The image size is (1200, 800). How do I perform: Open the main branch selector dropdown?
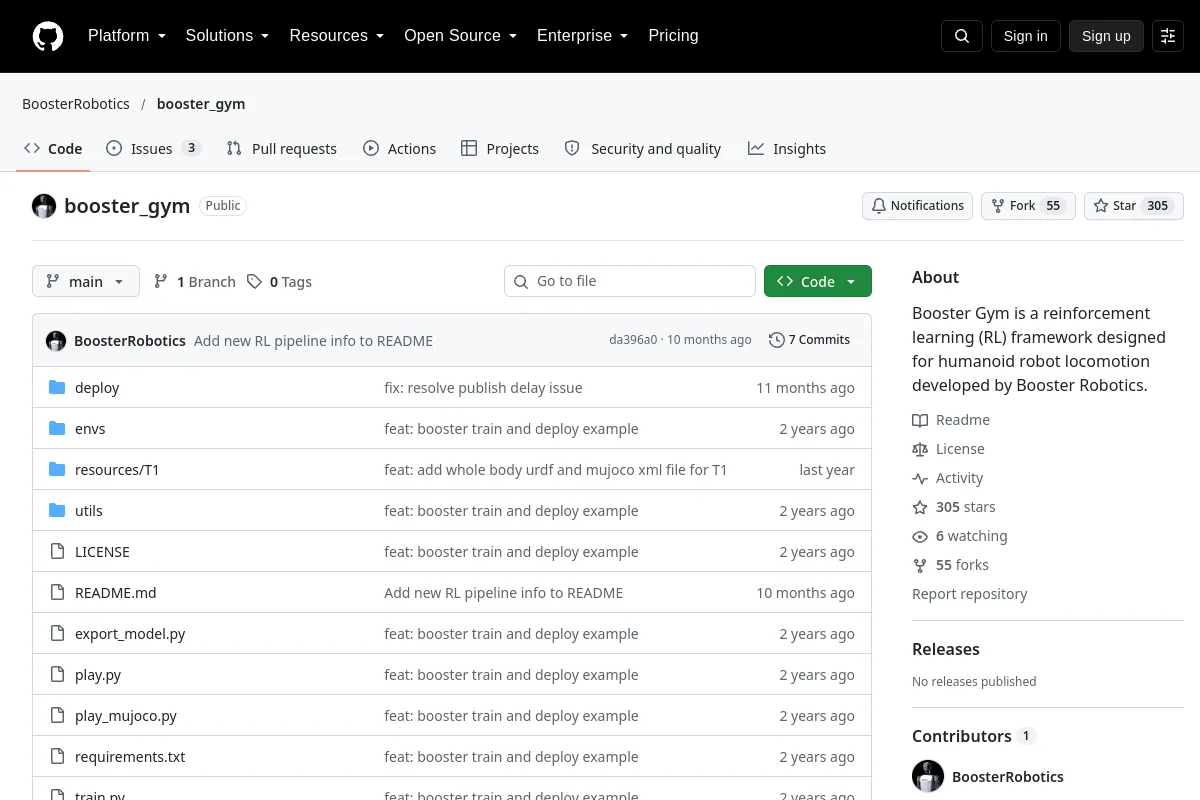coord(86,282)
